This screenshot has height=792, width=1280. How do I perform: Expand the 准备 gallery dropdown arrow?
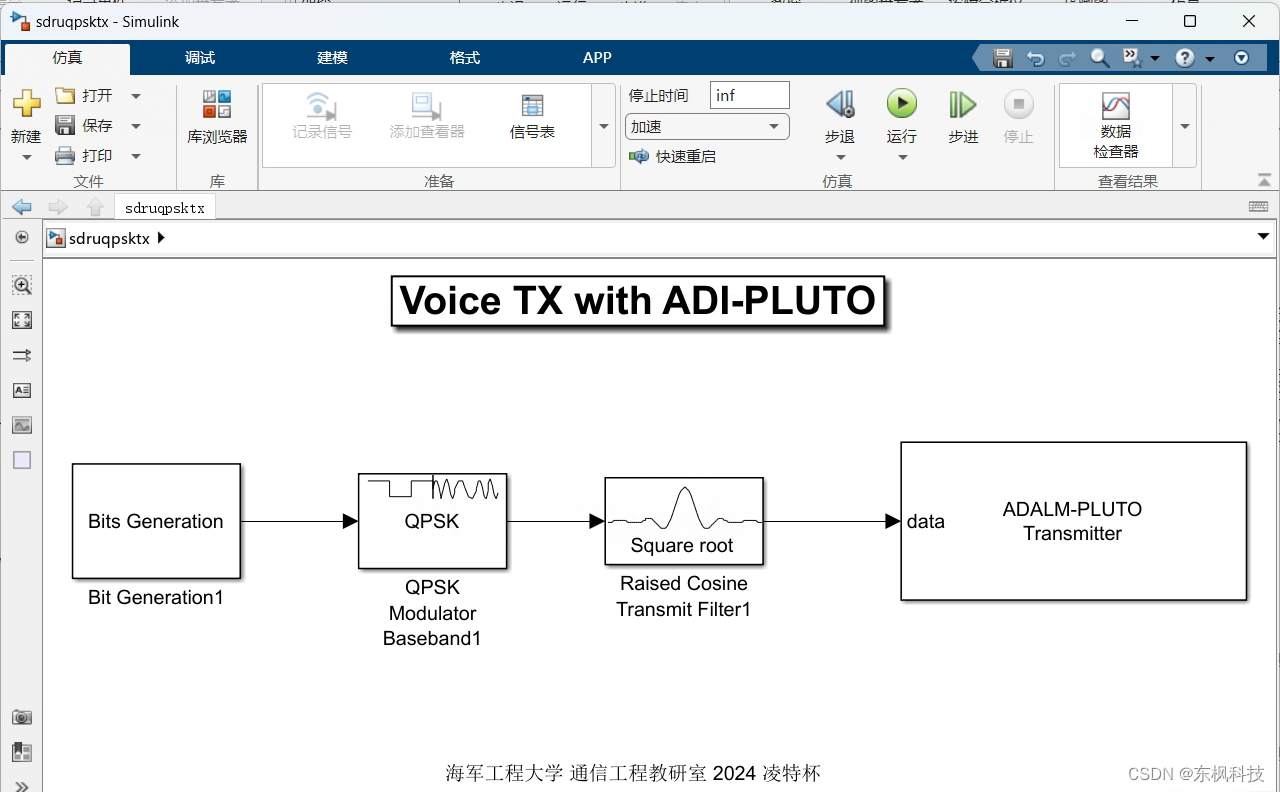(604, 126)
